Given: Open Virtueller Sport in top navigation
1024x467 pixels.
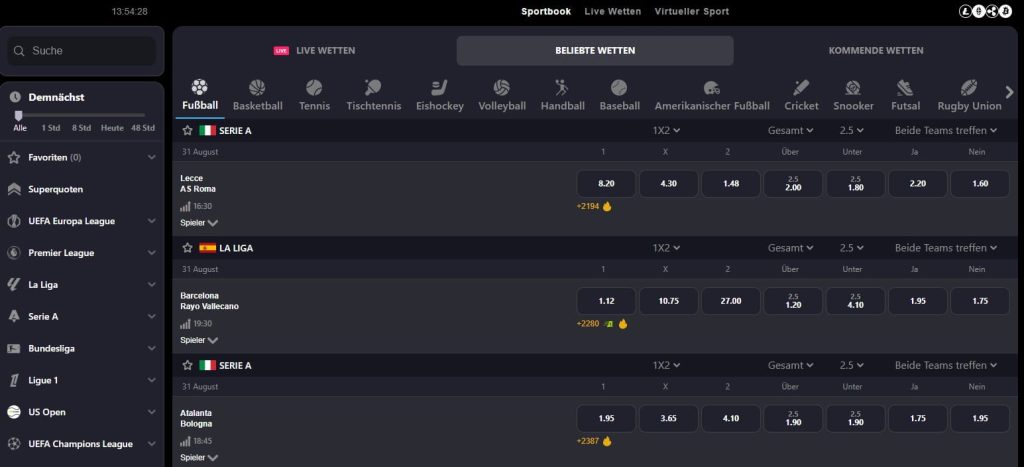Looking at the screenshot, I should pyautogui.click(x=692, y=11).
